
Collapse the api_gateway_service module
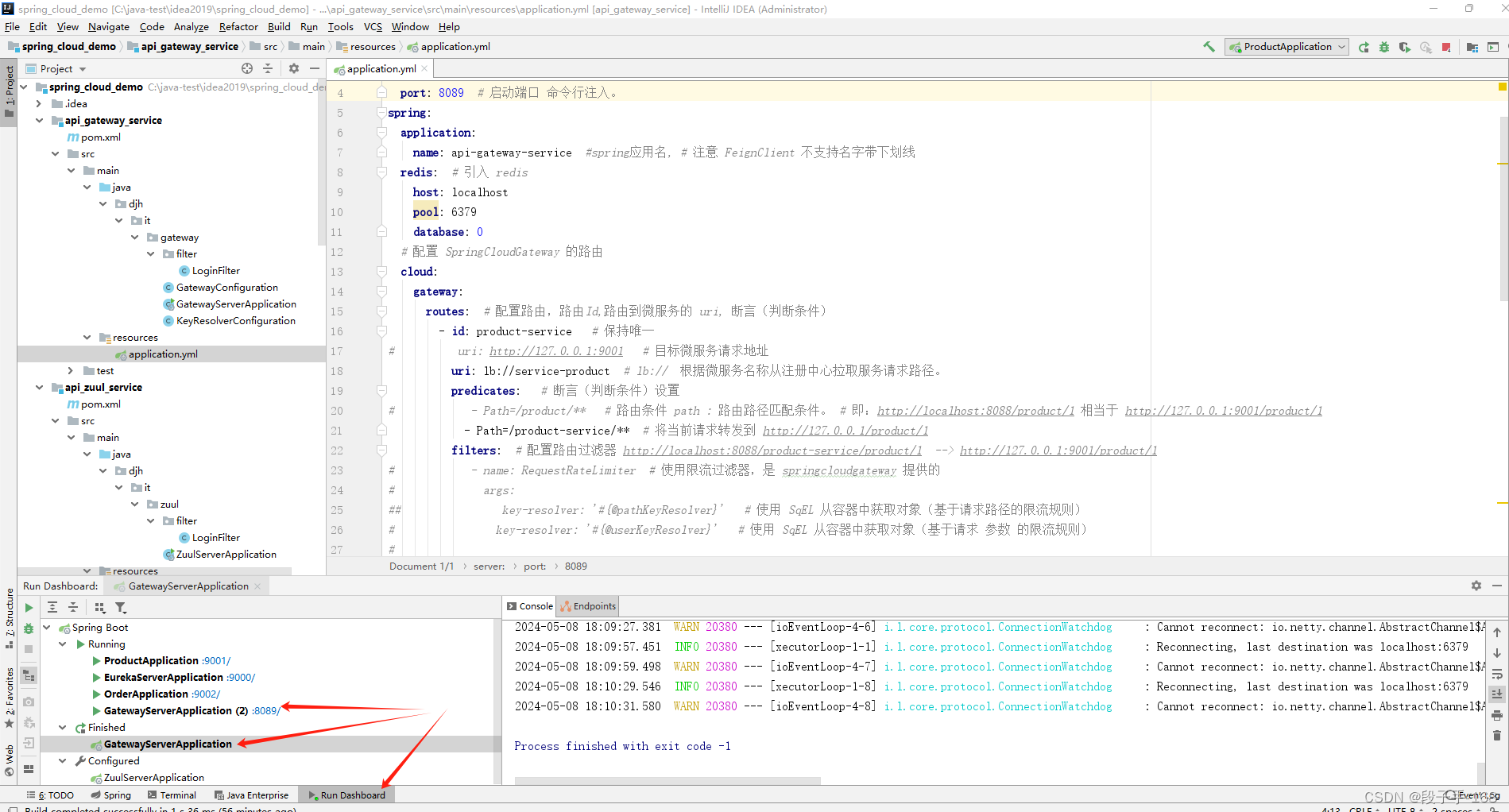tap(39, 121)
